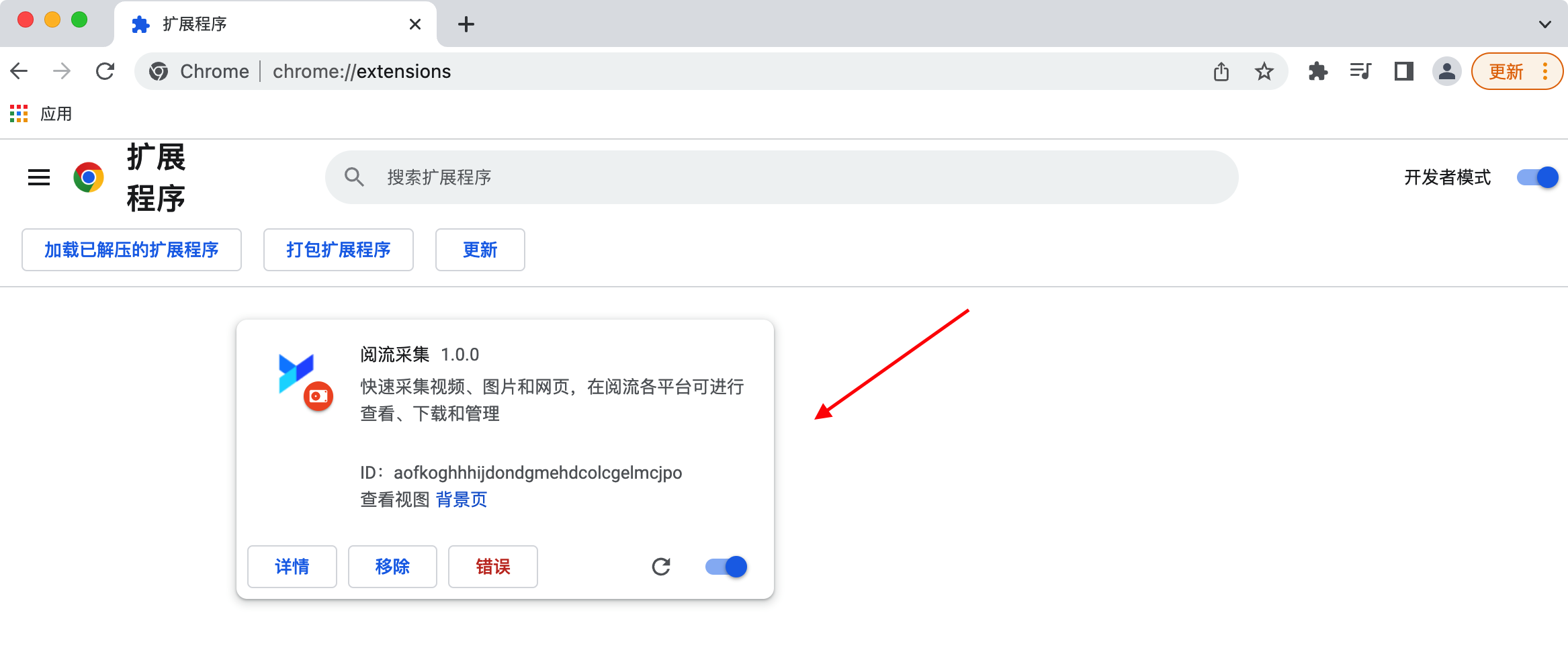
Task: Open the 应用 bookmark label
Action: 56,113
